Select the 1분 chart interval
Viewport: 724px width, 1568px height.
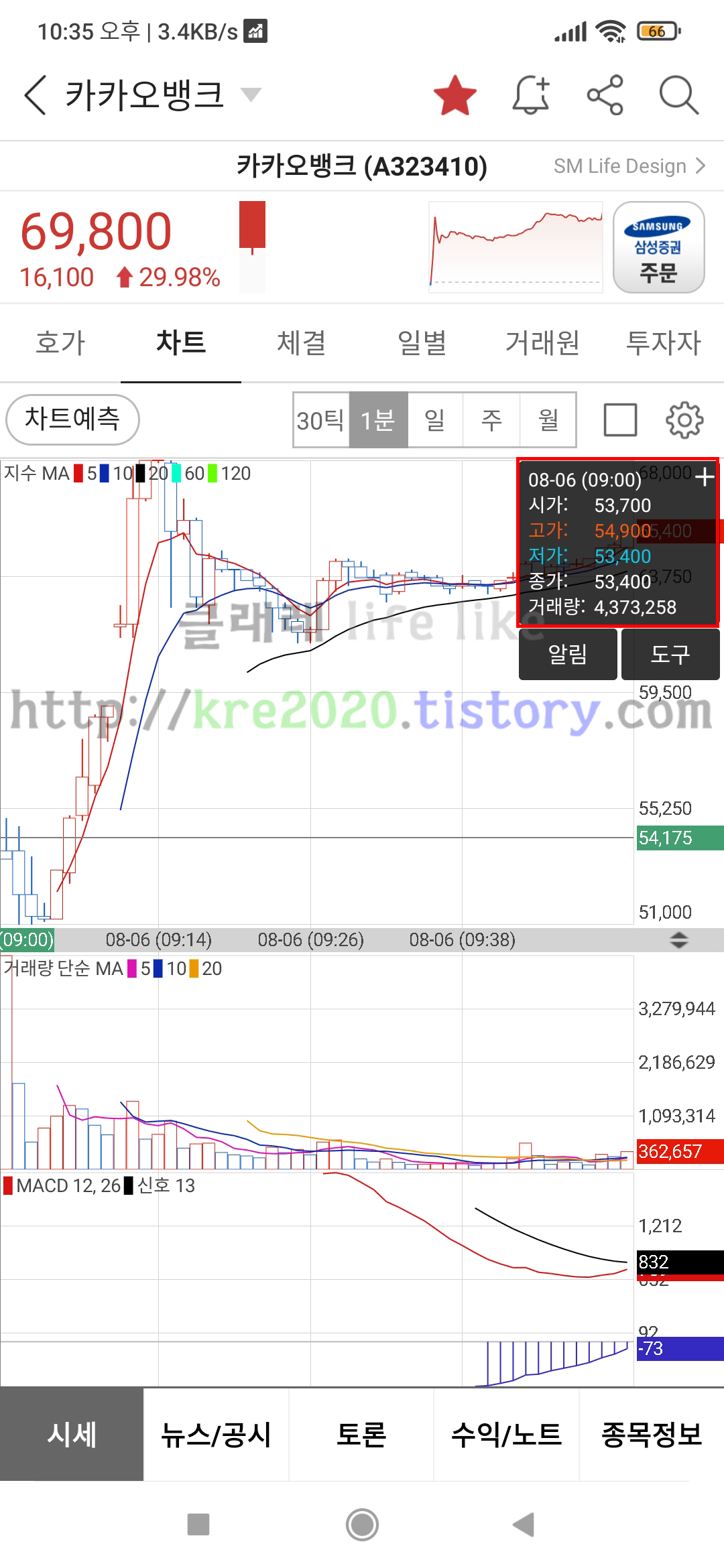click(x=378, y=420)
